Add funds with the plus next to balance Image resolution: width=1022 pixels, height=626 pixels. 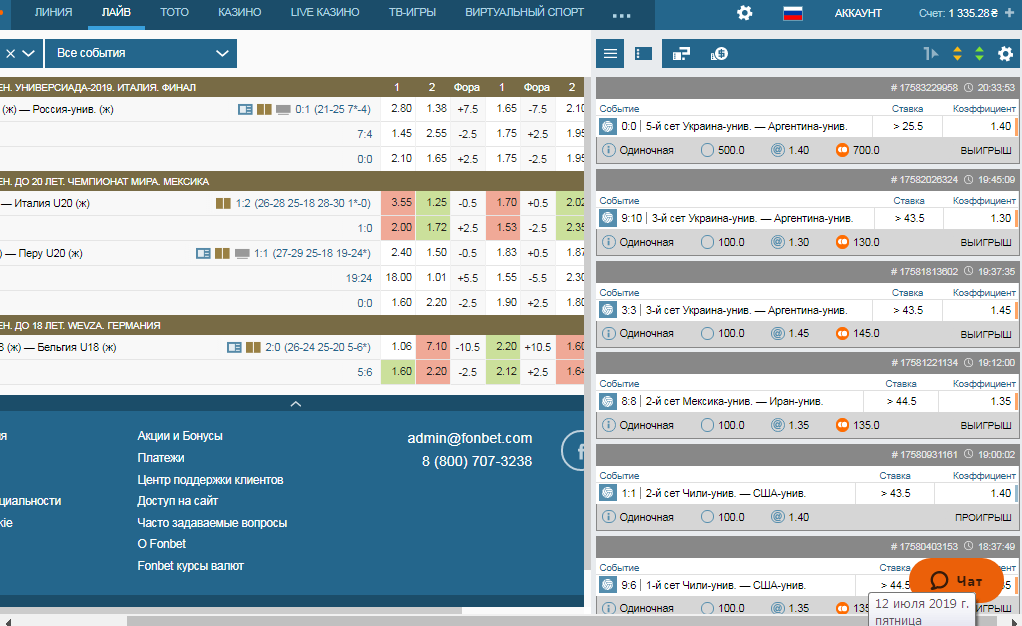[1010, 12]
